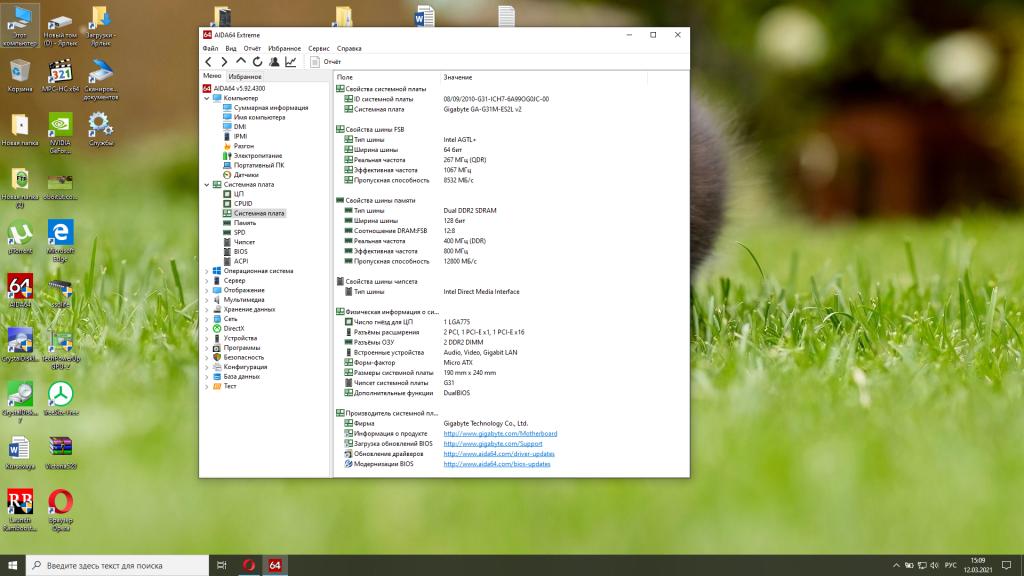Screen dimensions: 1024x576
Task: Open the gigabyte.com/Motherboard link
Action: point(500,434)
